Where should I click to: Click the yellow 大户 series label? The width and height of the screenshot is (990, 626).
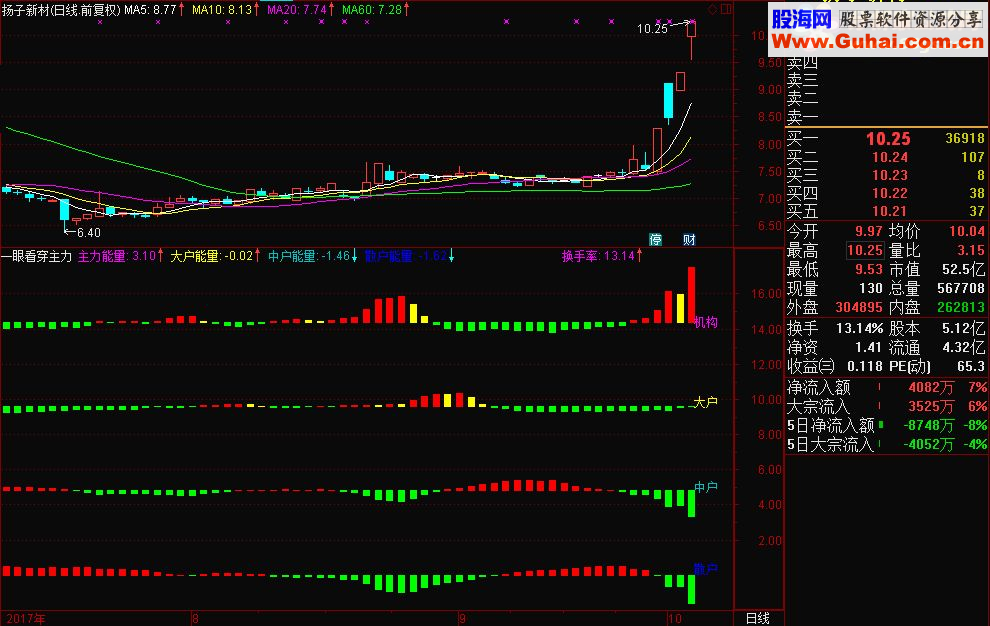[x=706, y=402]
